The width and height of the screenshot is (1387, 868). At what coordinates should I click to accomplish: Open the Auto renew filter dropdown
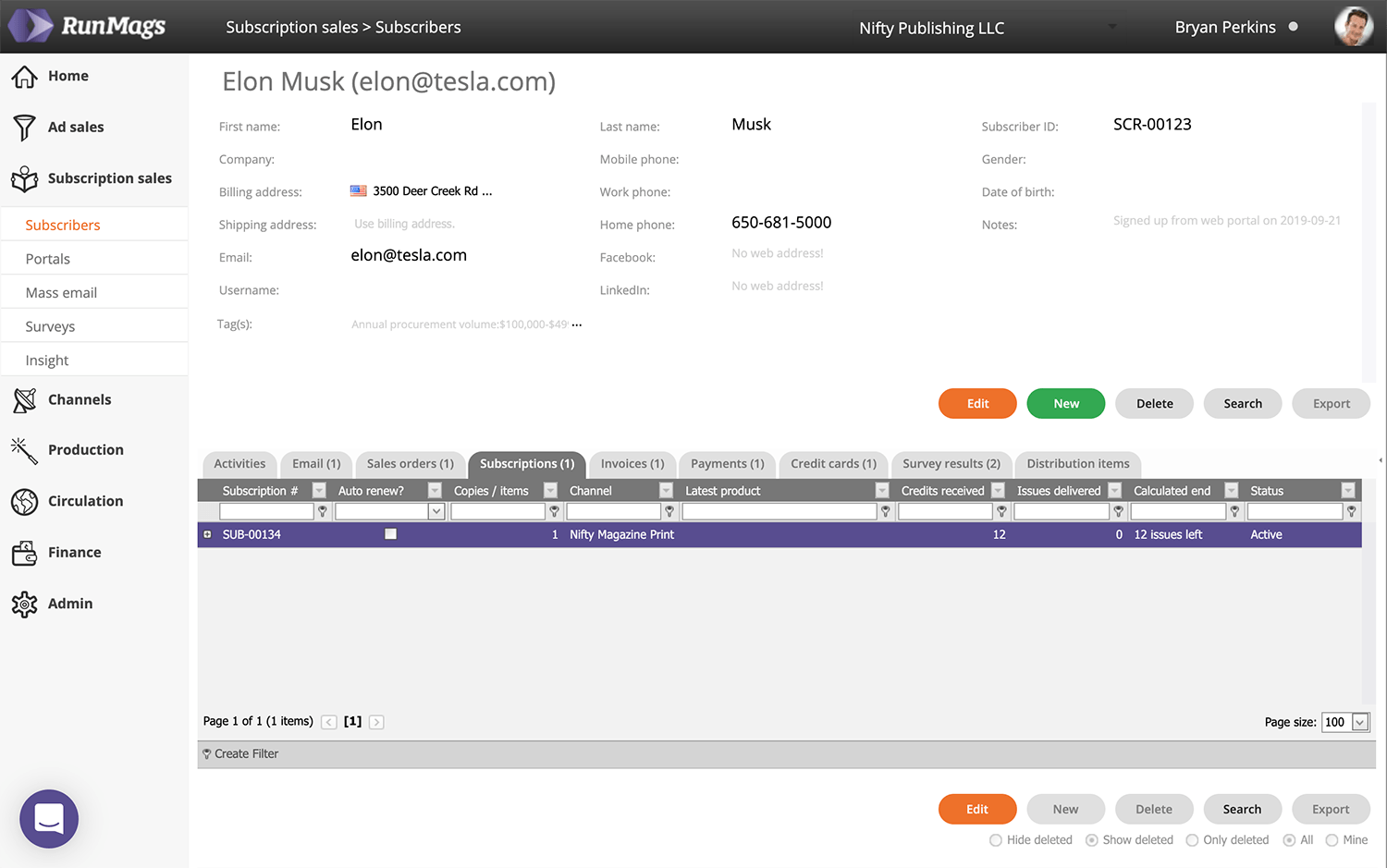[436, 511]
